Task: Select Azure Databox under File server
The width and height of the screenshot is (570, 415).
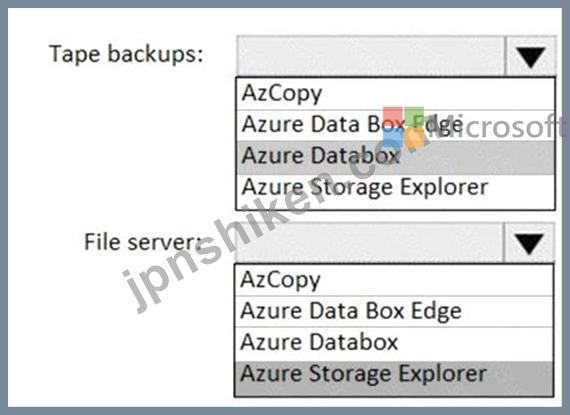Action: (x=394, y=344)
